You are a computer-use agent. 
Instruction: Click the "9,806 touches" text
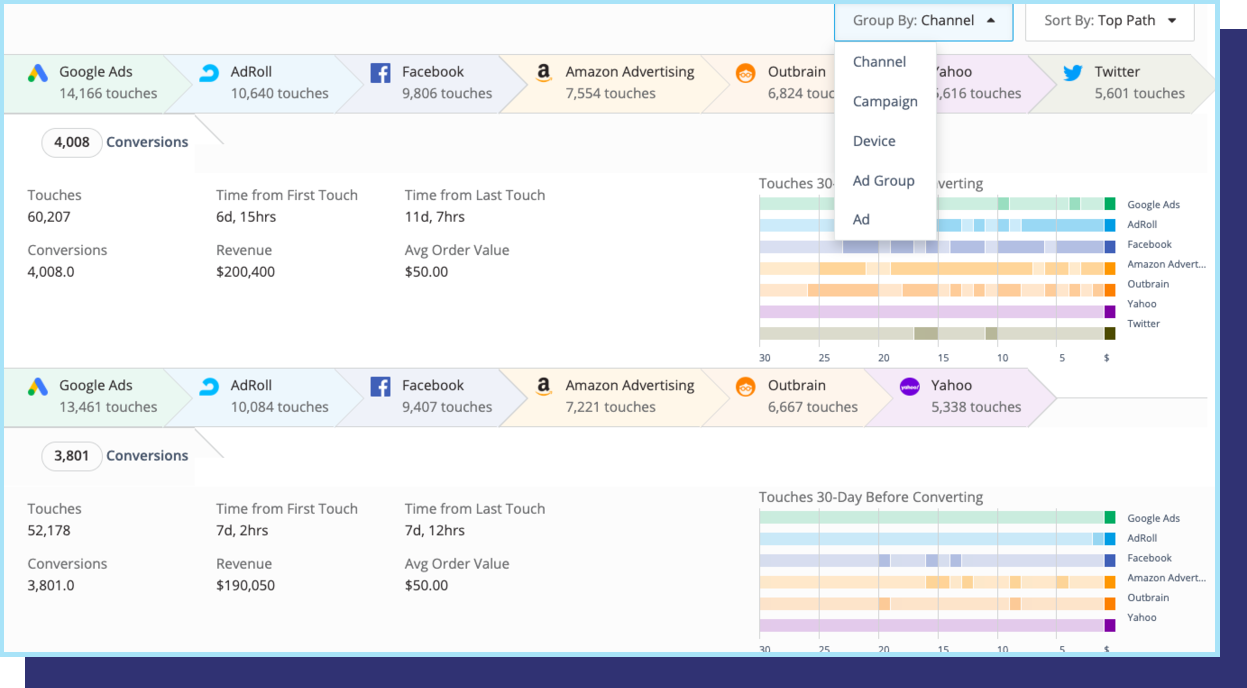coord(447,94)
